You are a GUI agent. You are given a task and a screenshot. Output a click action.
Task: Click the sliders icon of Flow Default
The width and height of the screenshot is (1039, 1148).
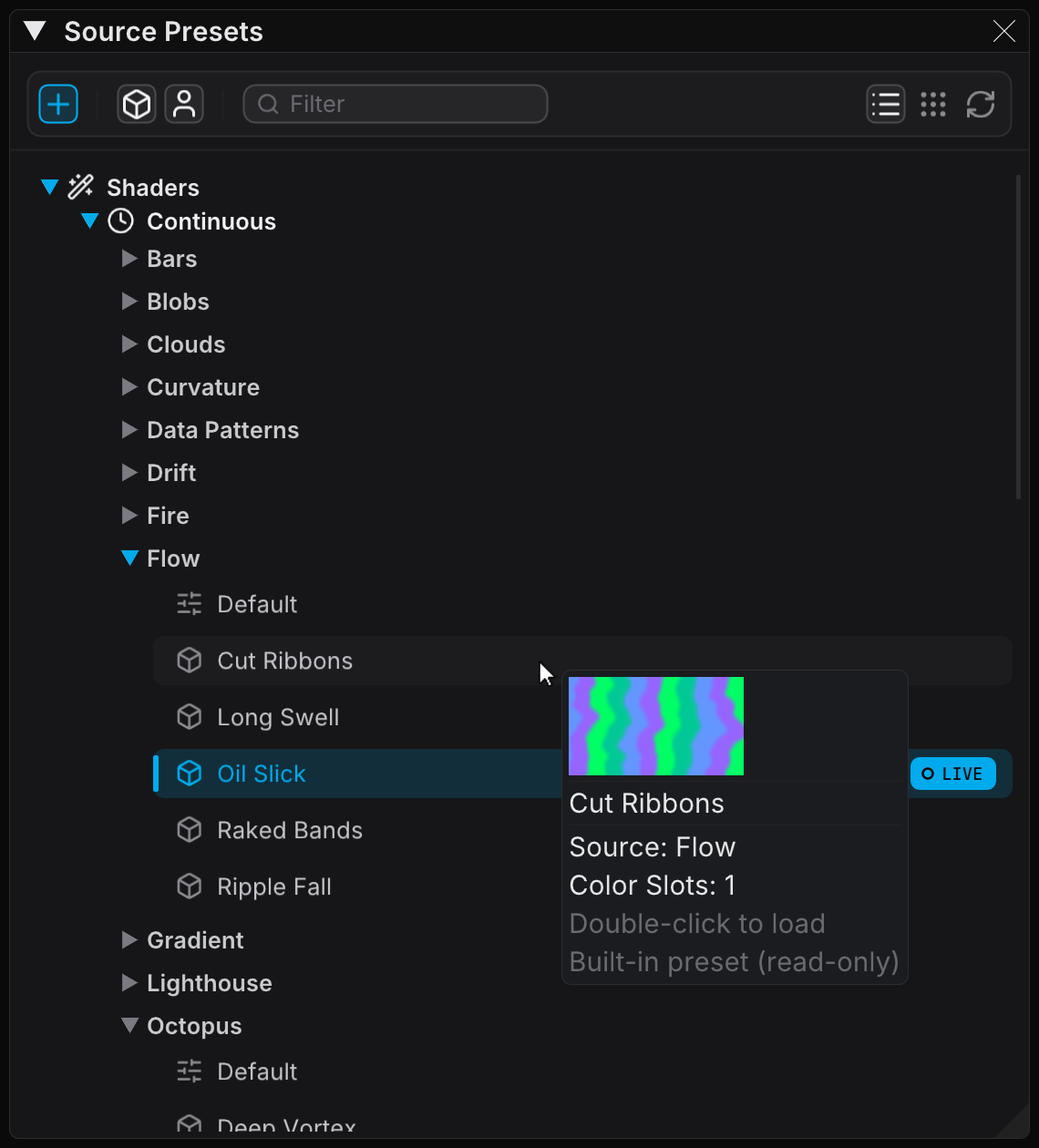190,604
